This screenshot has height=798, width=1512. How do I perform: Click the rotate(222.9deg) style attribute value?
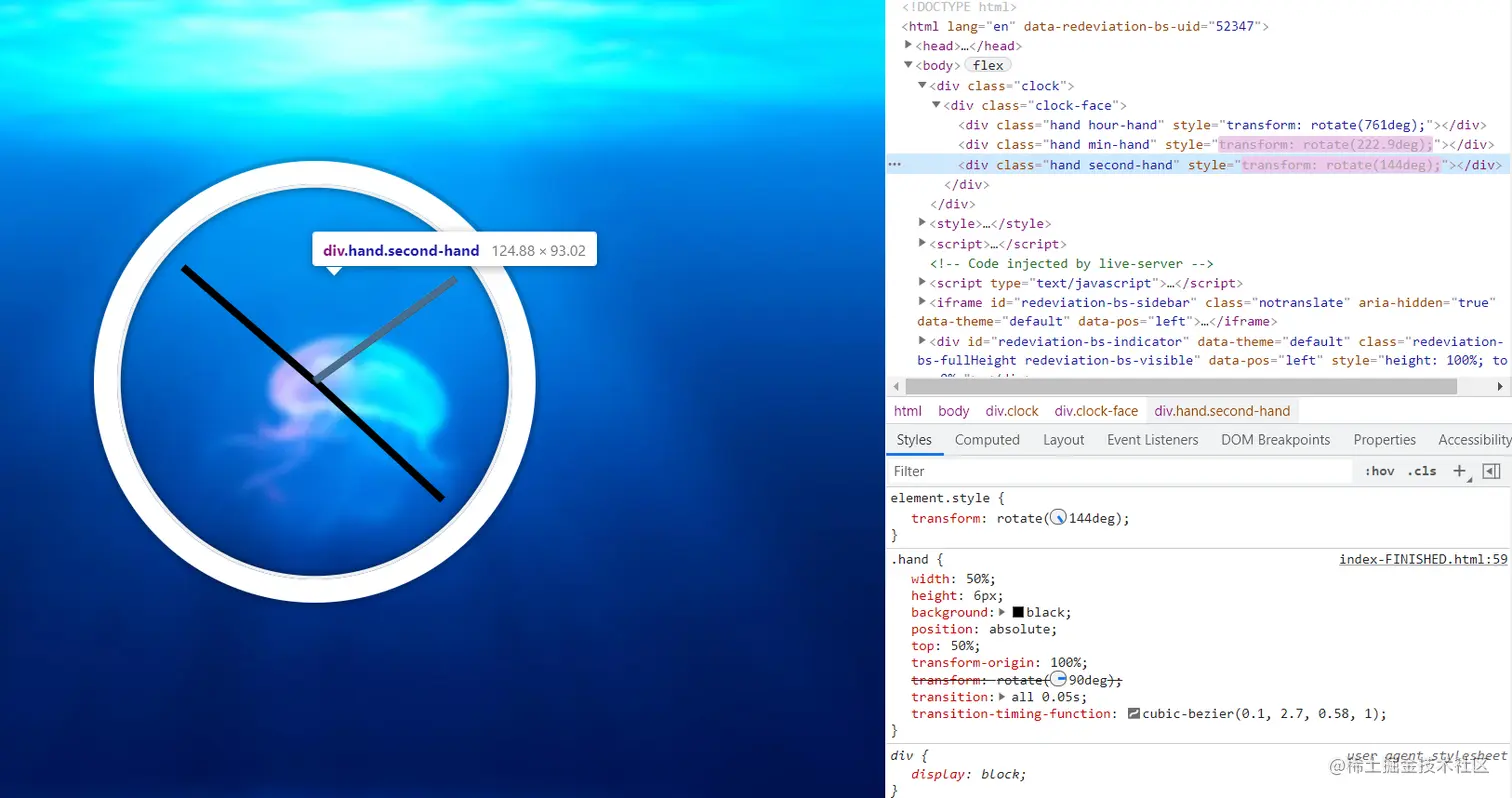click(1325, 145)
